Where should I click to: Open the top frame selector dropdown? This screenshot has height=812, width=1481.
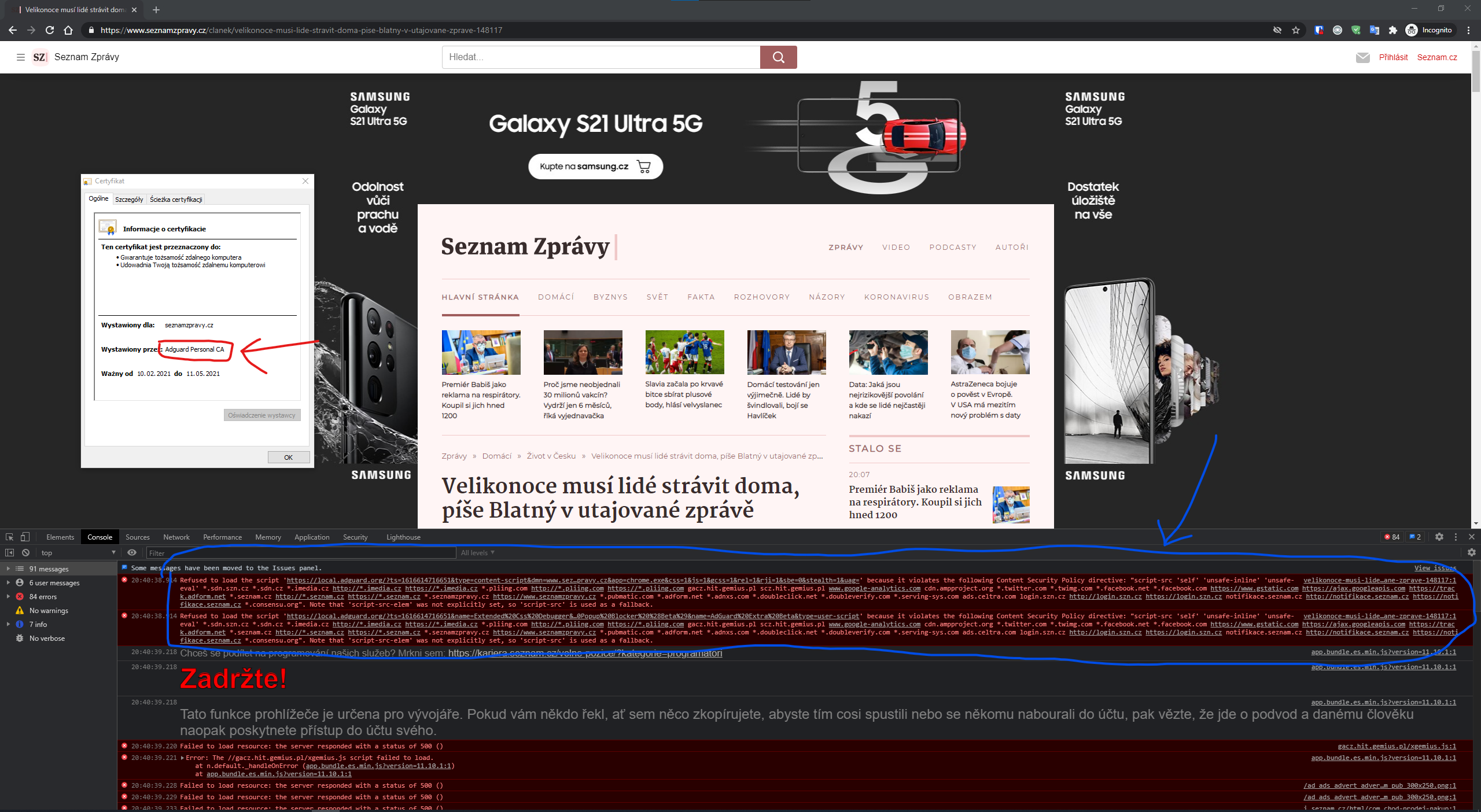(x=77, y=552)
